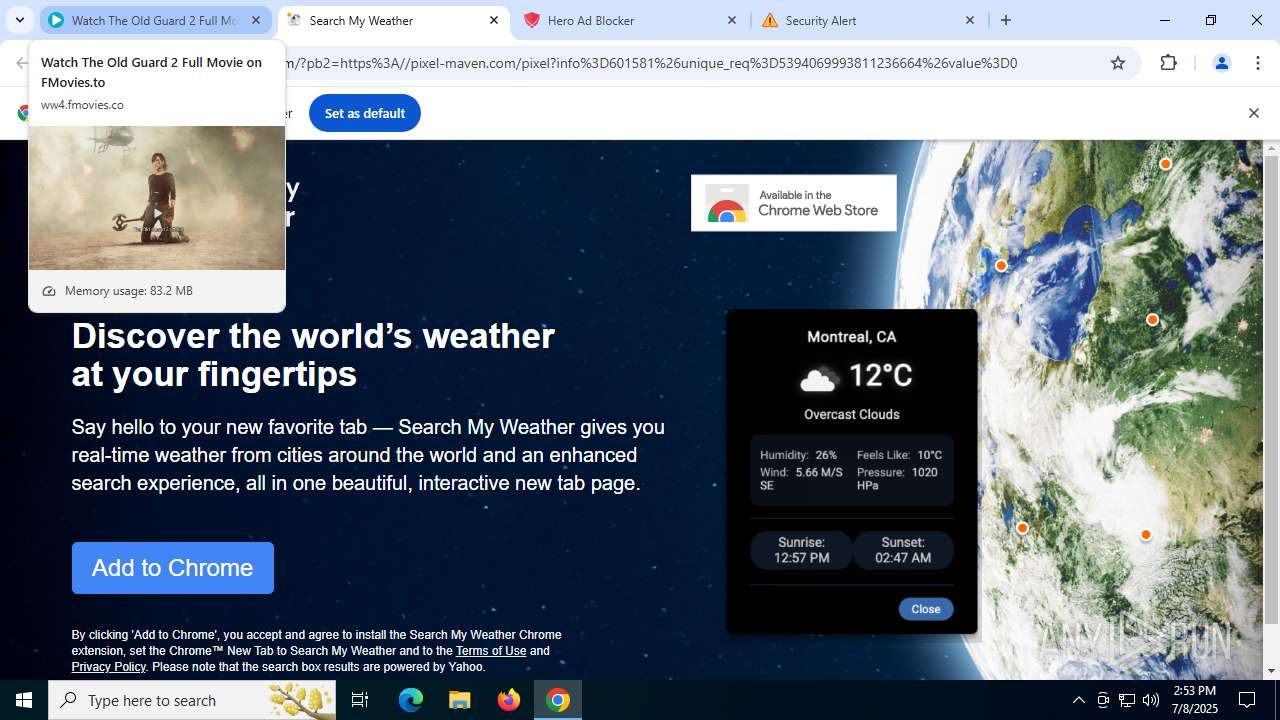
Task: Launch Microsoft Edge from the taskbar
Action: click(x=411, y=700)
